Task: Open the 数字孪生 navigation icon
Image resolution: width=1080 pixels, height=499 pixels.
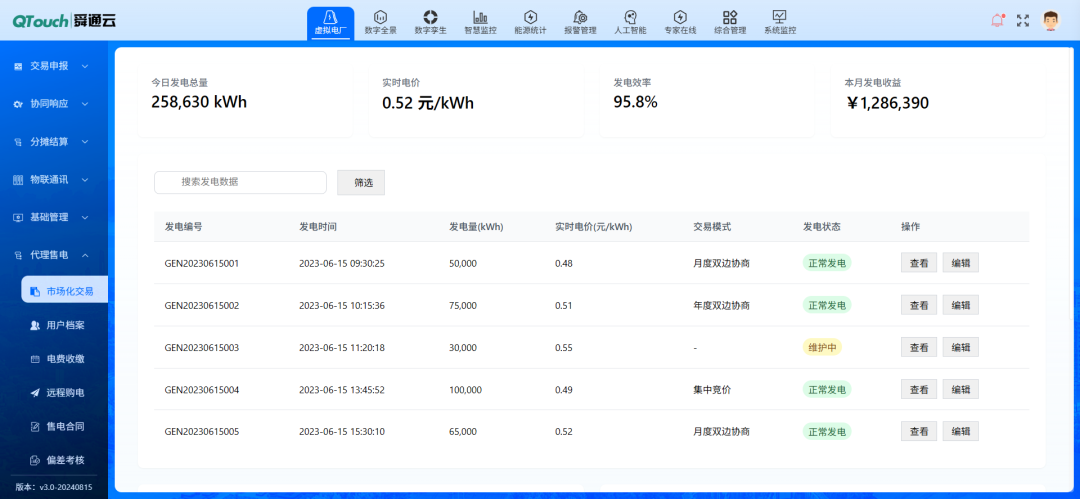Action: coord(430,17)
